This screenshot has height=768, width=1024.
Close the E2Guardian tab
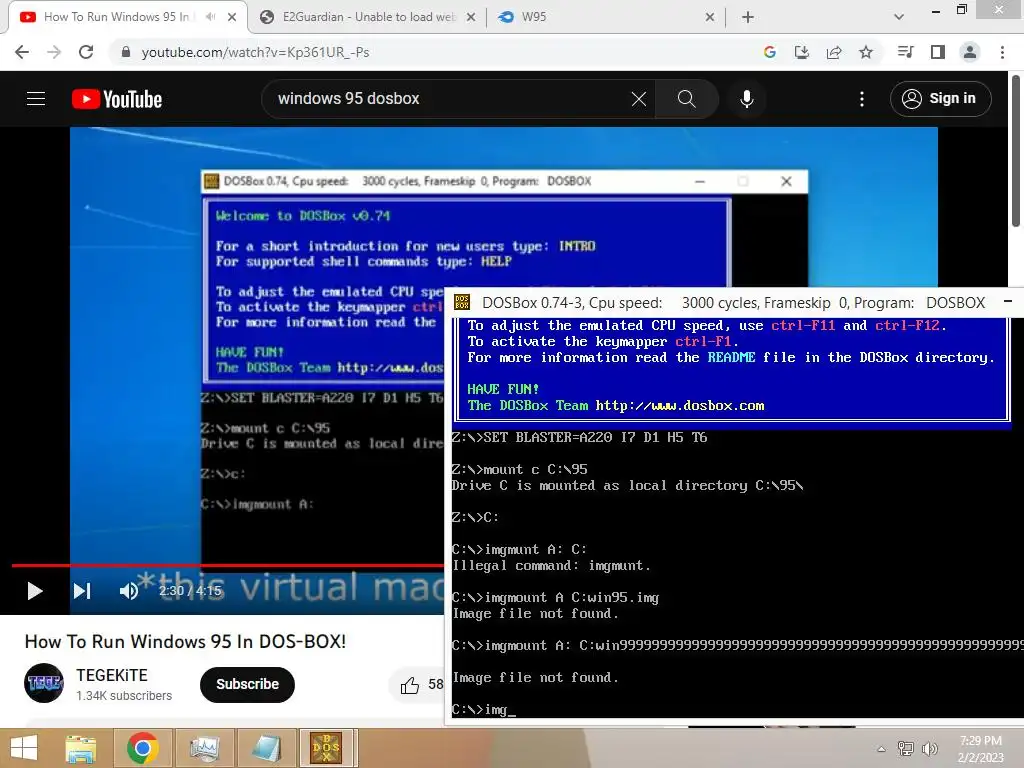[x=470, y=18]
